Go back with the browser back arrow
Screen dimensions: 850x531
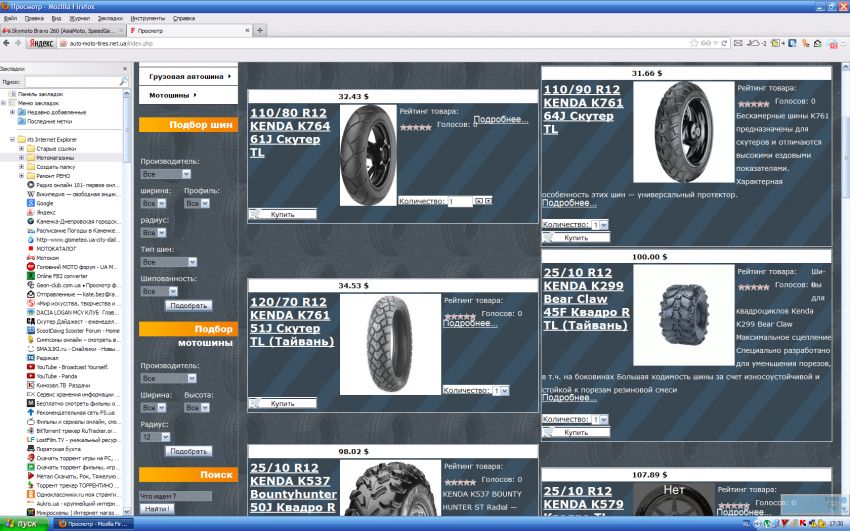pos(6,43)
